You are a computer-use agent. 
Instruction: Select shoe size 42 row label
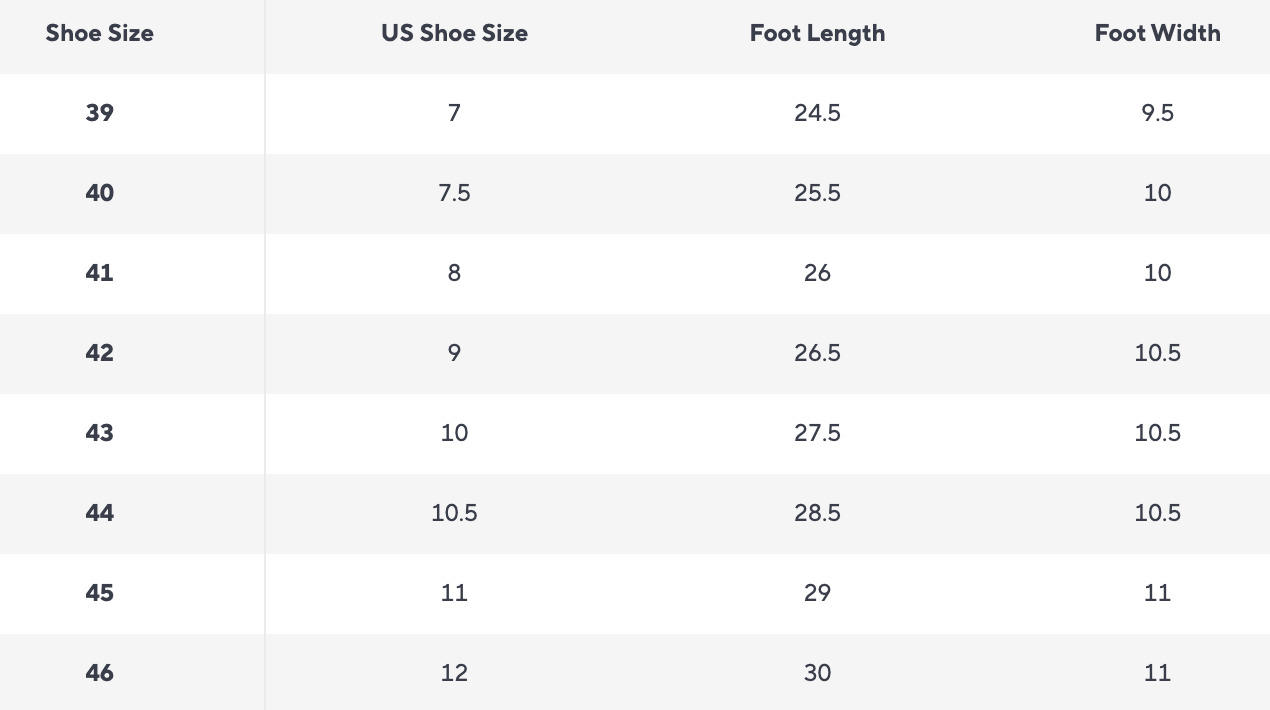100,353
